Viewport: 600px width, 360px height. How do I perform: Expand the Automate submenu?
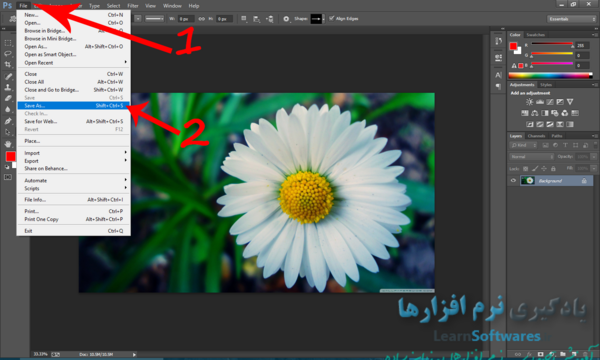[73, 181]
